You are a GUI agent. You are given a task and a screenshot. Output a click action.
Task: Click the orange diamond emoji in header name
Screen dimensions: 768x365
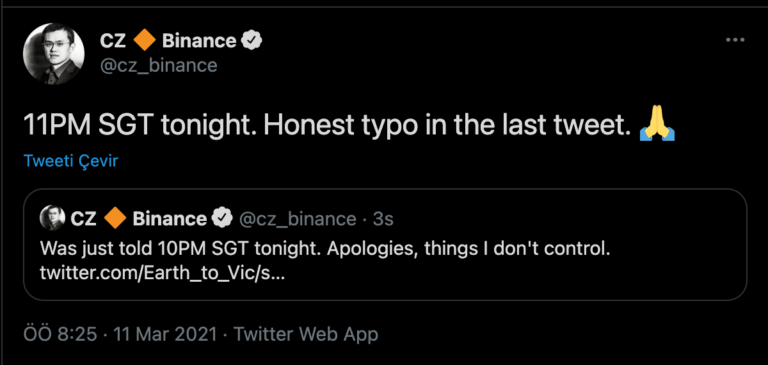[x=144, y=41]
